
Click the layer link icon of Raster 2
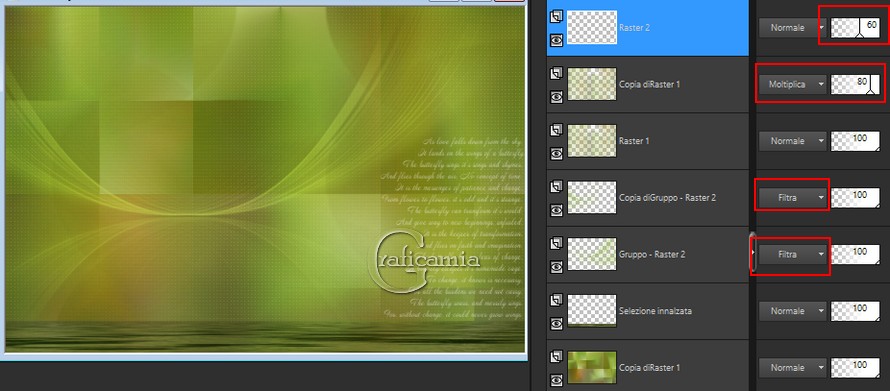pos(556,17)
